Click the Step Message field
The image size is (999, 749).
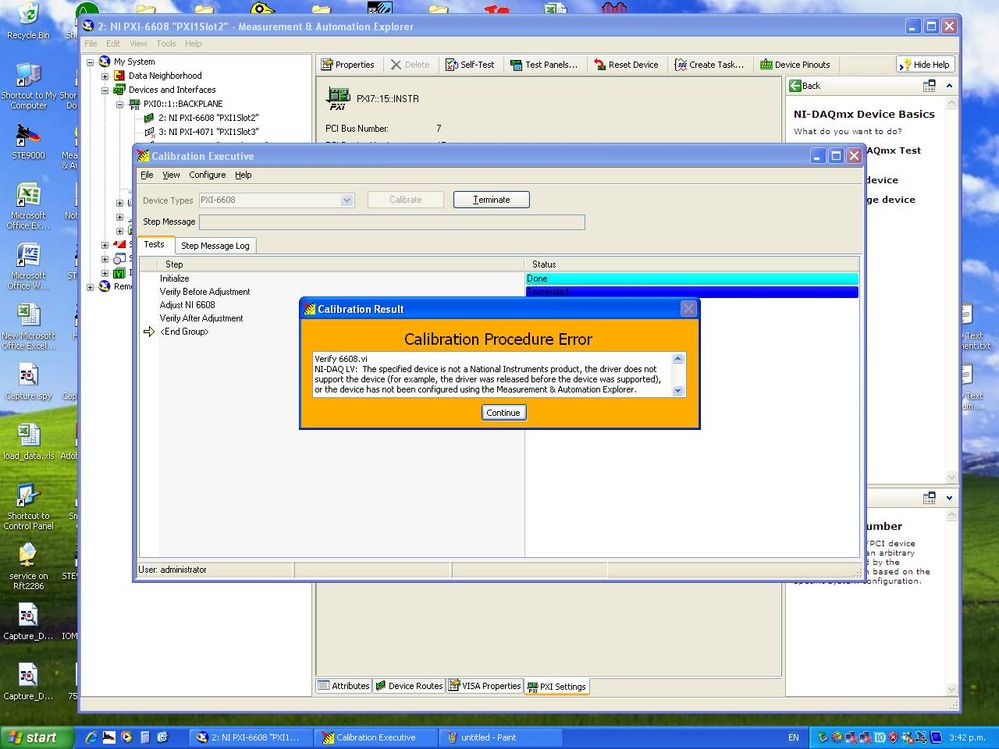pos(392,222)
